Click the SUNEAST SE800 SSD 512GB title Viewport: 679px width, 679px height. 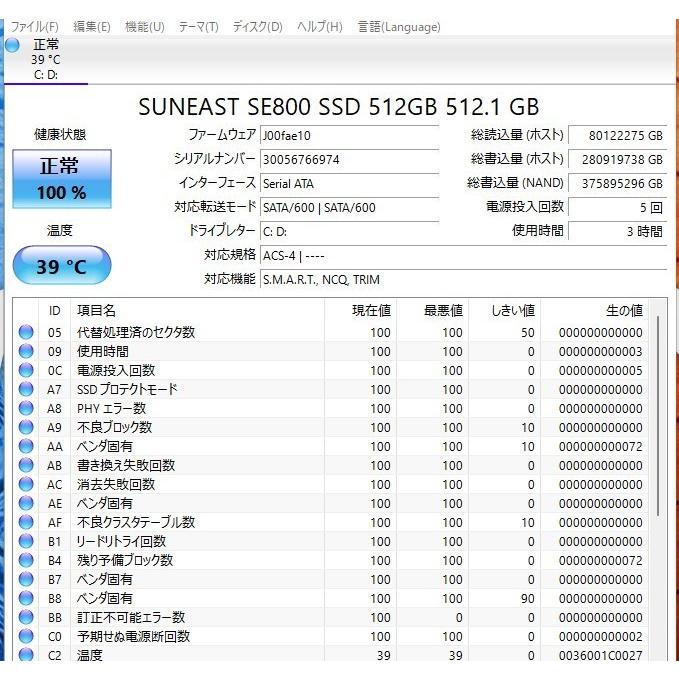click(339, 107)
